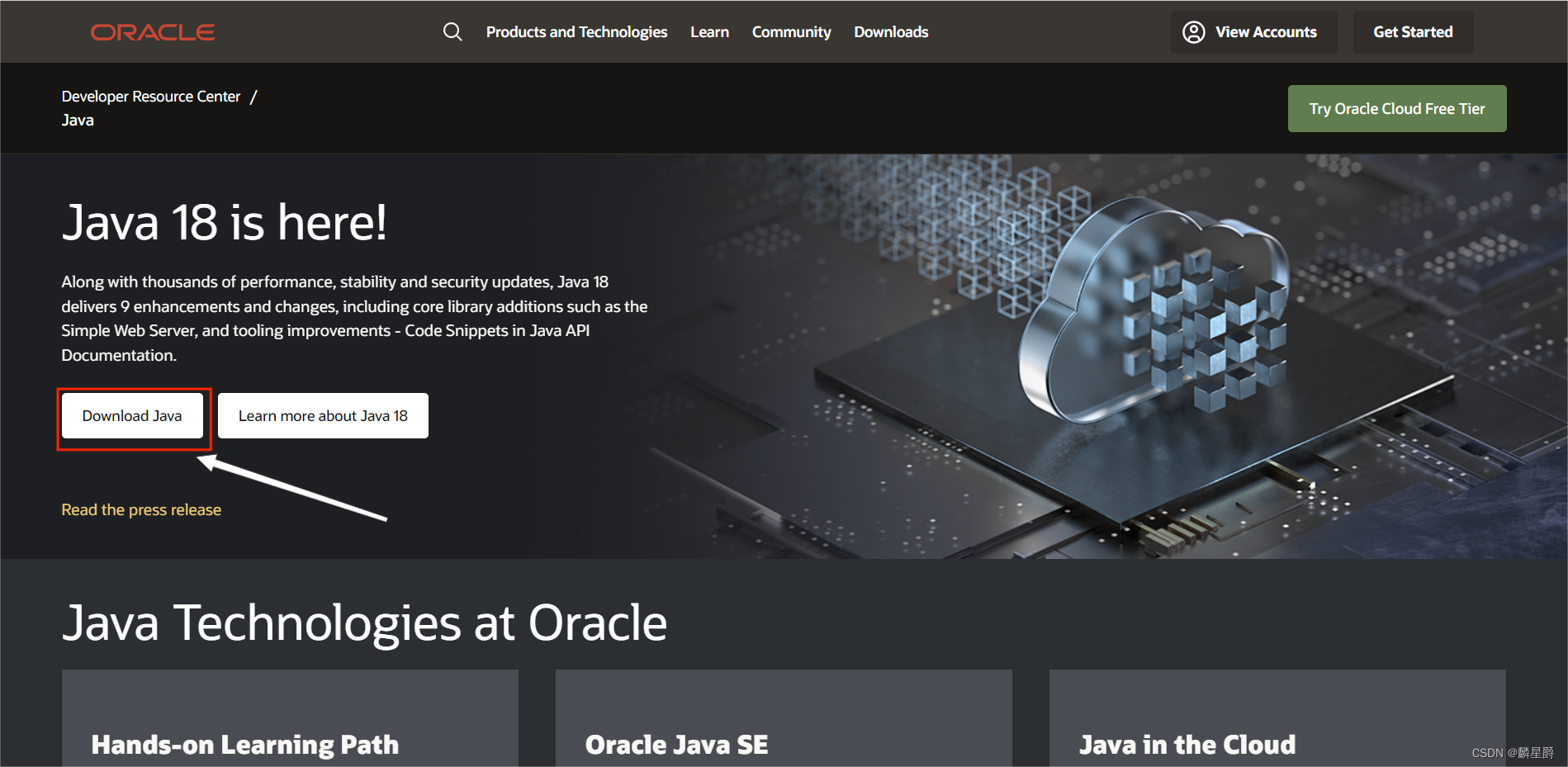Image resolution: width=1568 pixels, height=767 pixels.
Task: Open Products and Technologies menu
Action: 576,32
